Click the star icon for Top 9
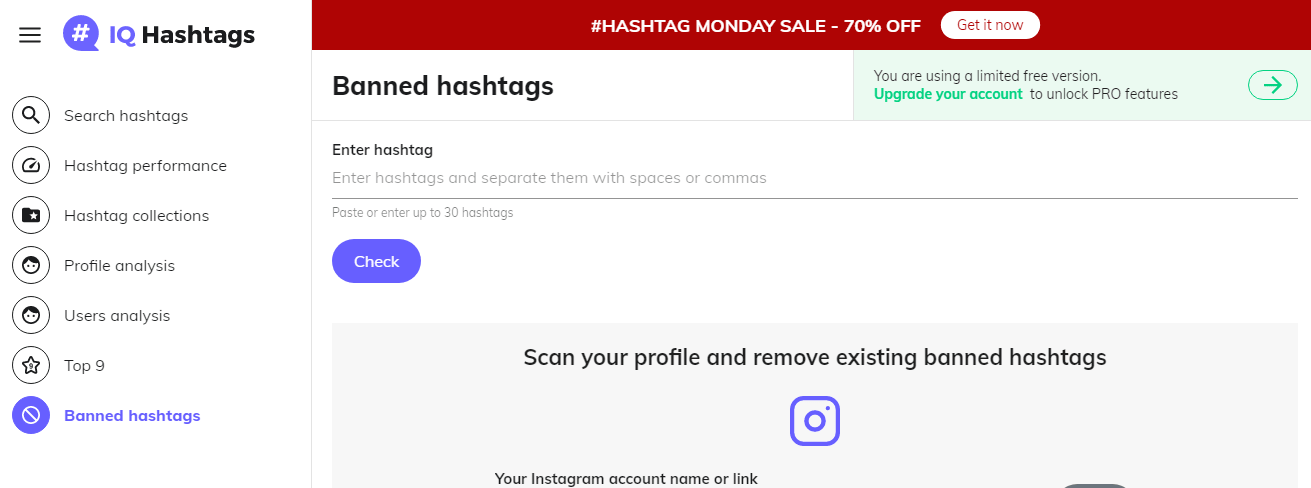 point(31,366)
